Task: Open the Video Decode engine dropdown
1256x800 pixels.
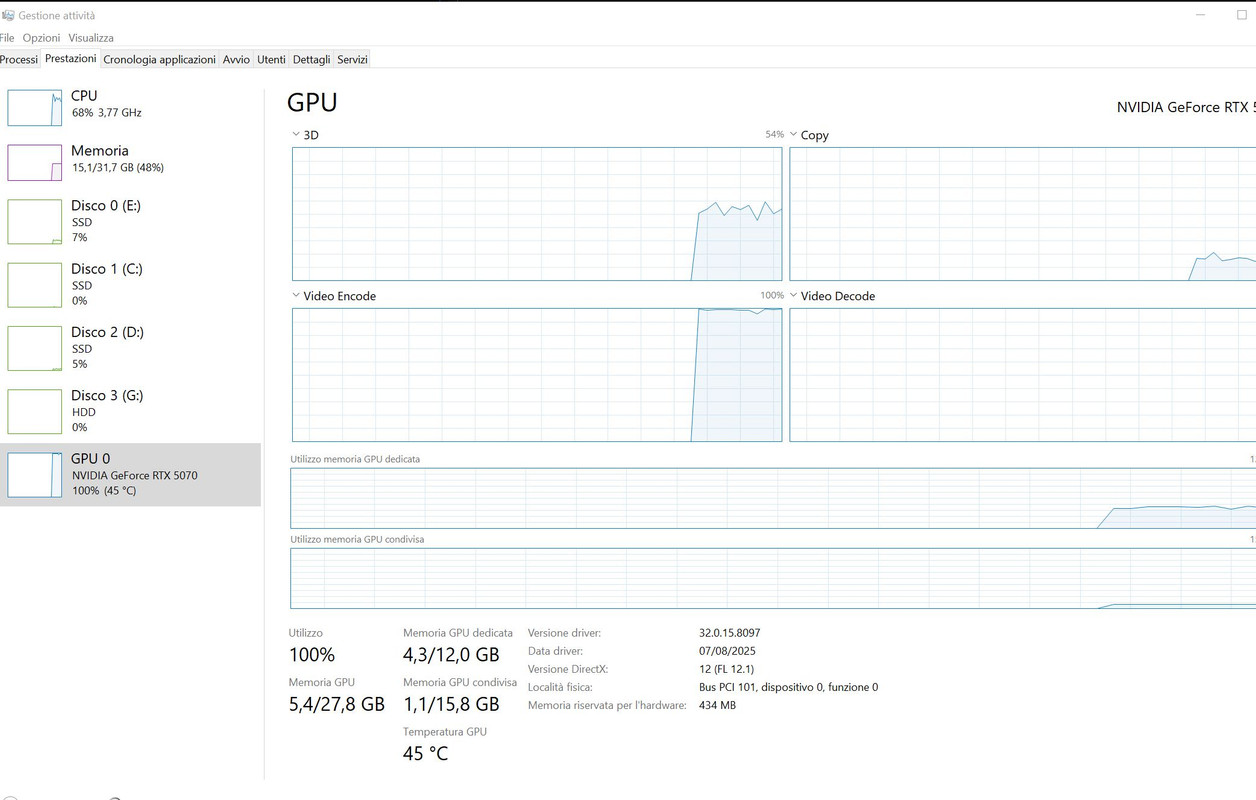Action: click(x=793, y=296)
